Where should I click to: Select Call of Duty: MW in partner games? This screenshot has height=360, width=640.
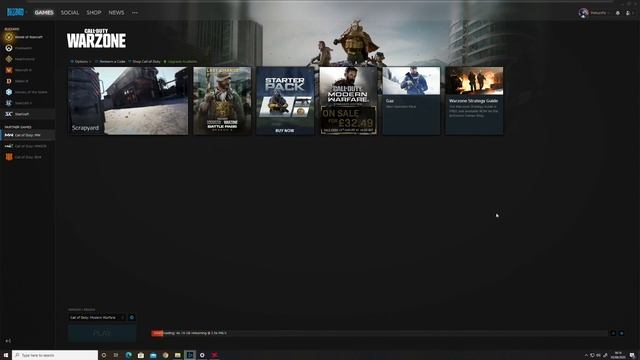[27, 135]
